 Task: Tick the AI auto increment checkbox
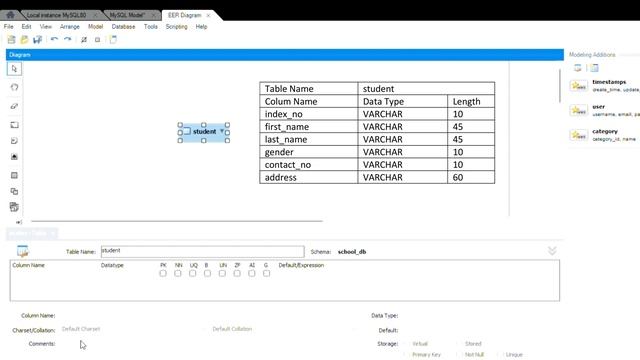[x=251, y=273]
